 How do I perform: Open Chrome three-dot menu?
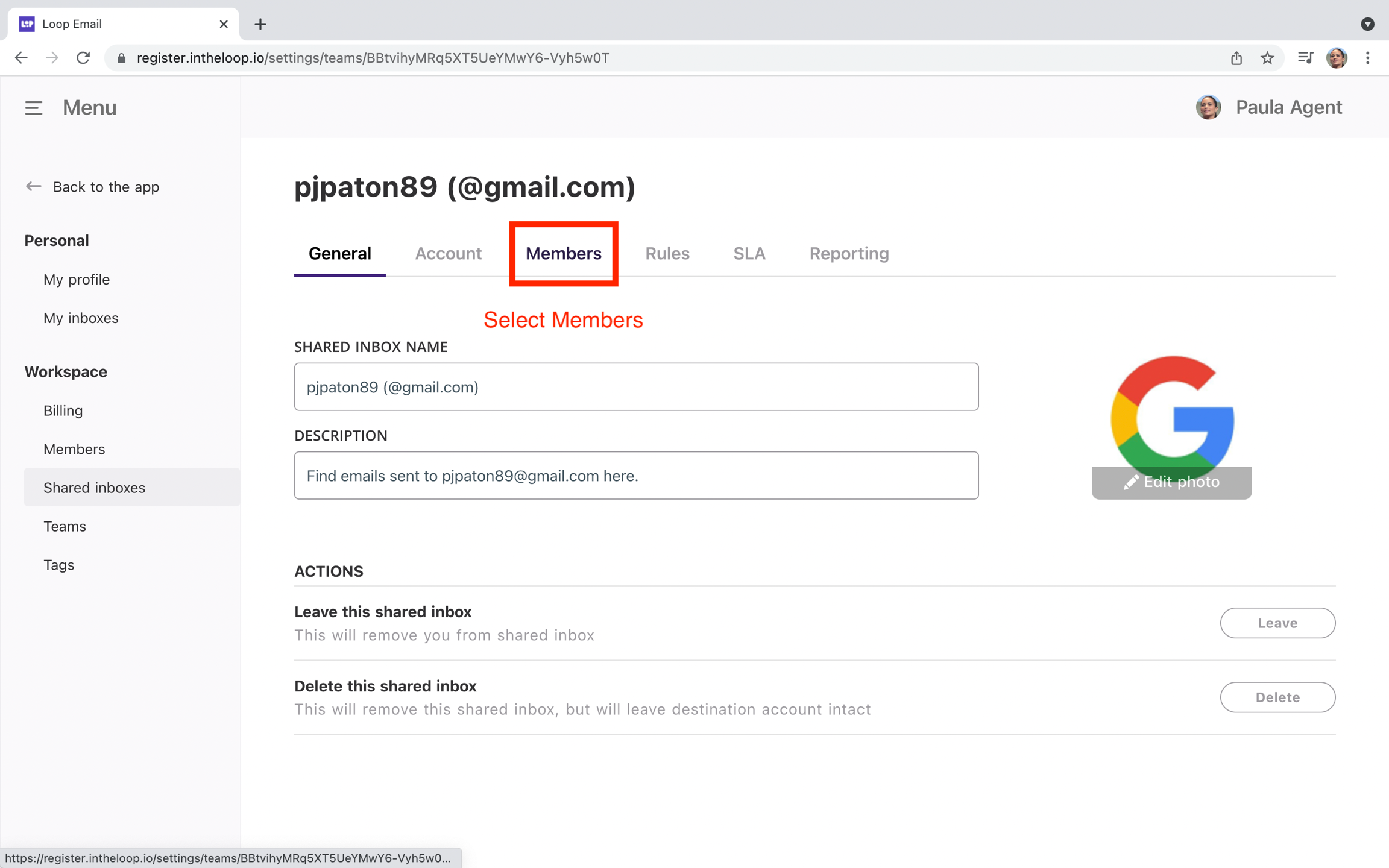[x=1368, y=58]
